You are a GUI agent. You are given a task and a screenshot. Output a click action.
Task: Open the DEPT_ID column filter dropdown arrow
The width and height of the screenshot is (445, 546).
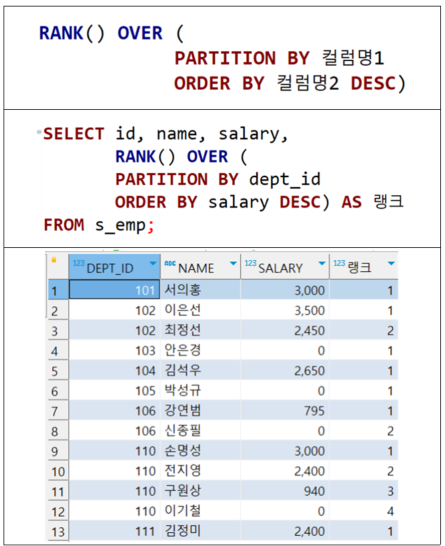click(x=153, y=264)
